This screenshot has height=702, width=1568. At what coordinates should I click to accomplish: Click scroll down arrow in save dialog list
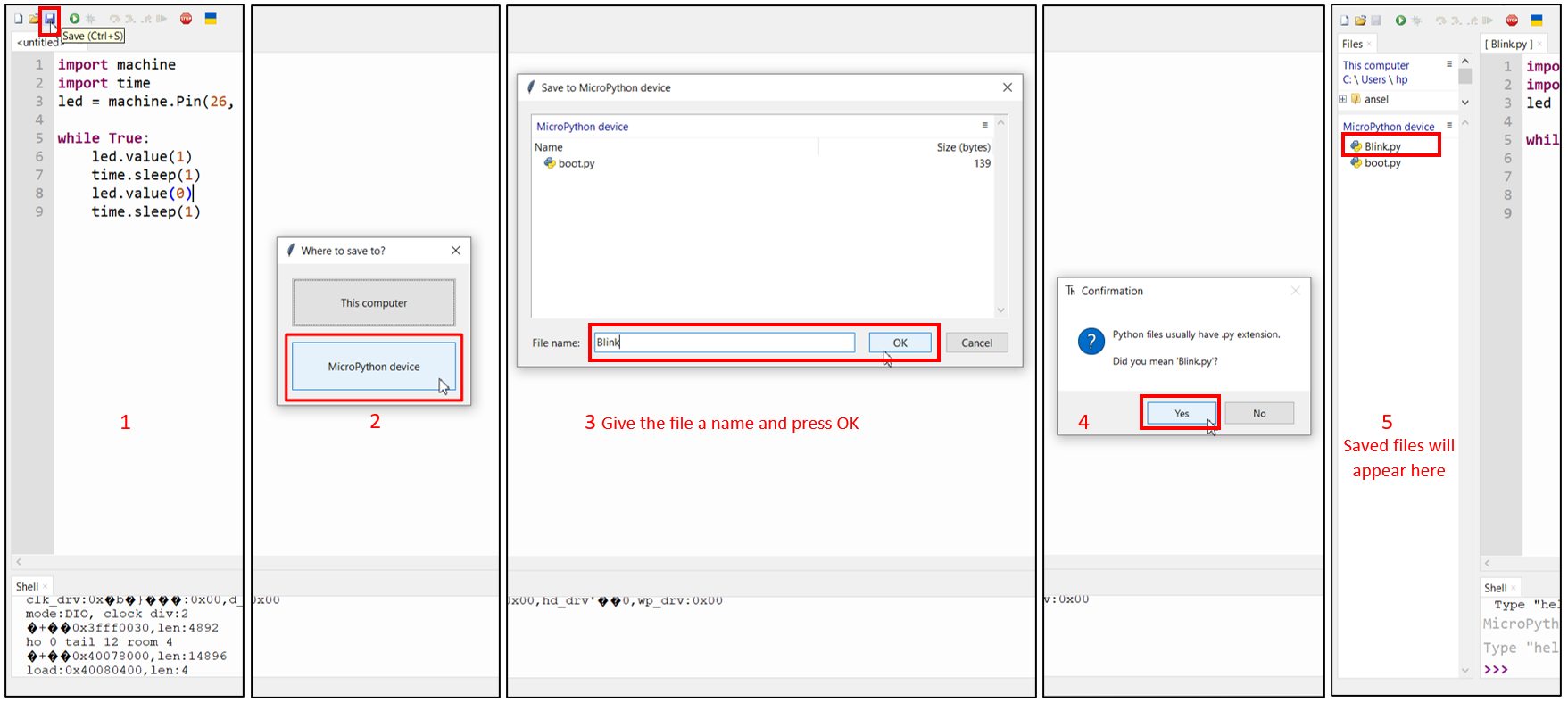pos(1000,310)
